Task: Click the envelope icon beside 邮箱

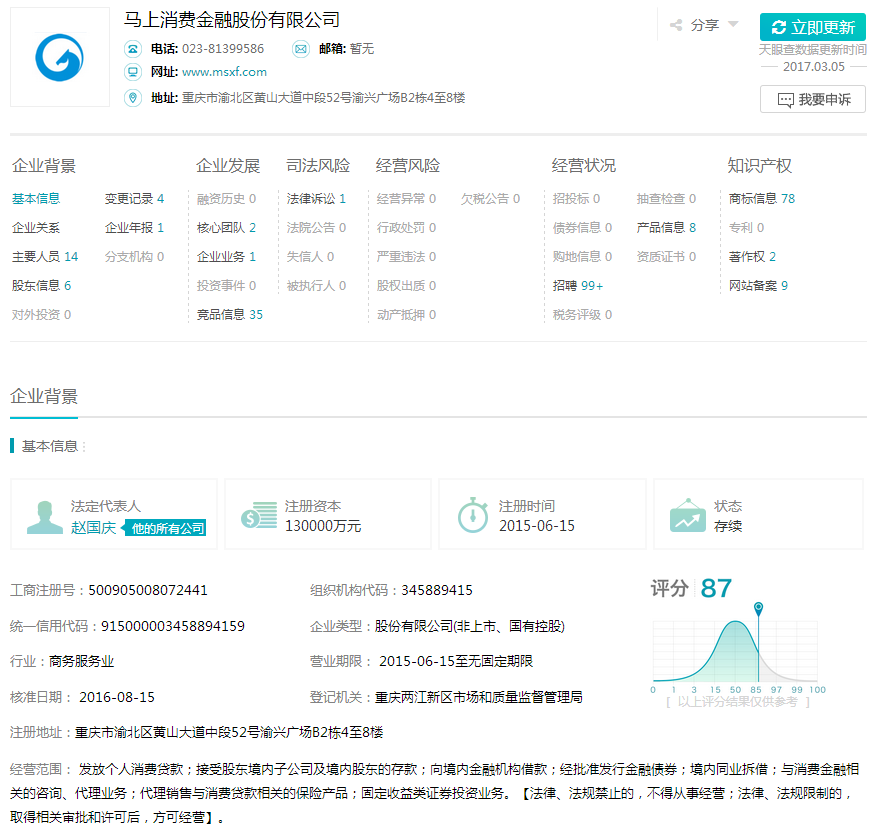Action: [x=301, y=49]
